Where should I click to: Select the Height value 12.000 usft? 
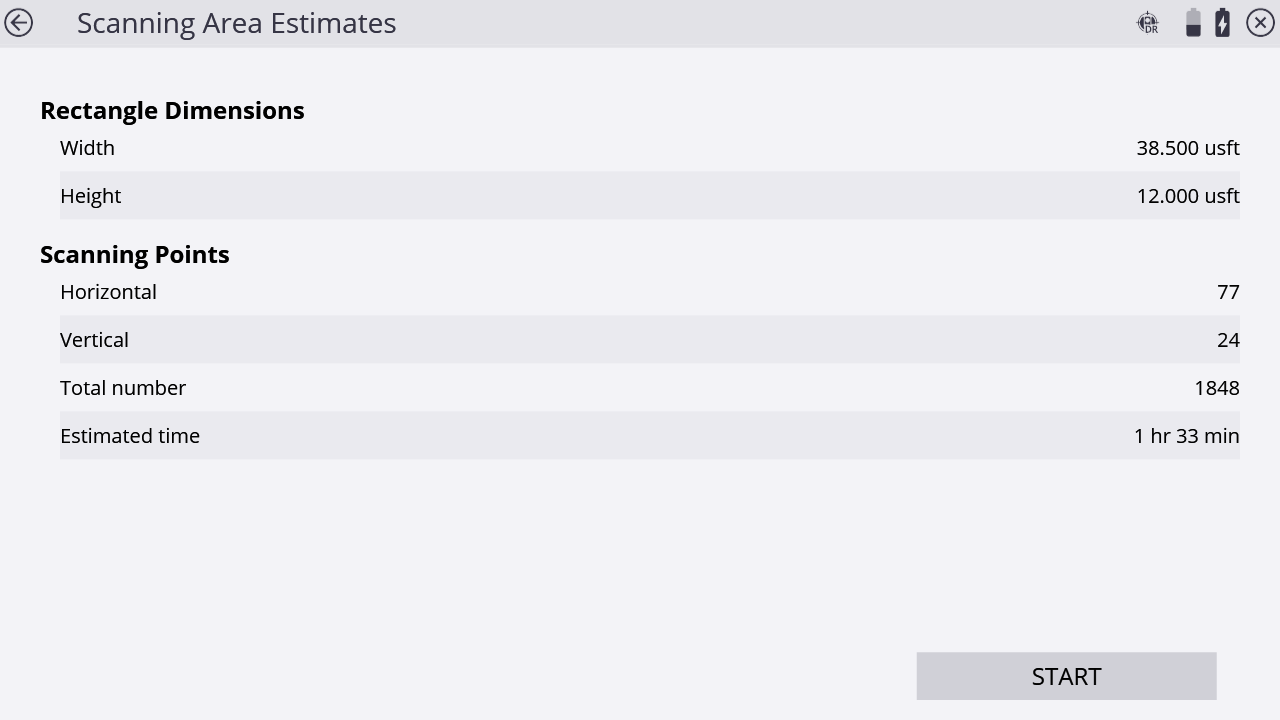click(x=1188, y=196)
